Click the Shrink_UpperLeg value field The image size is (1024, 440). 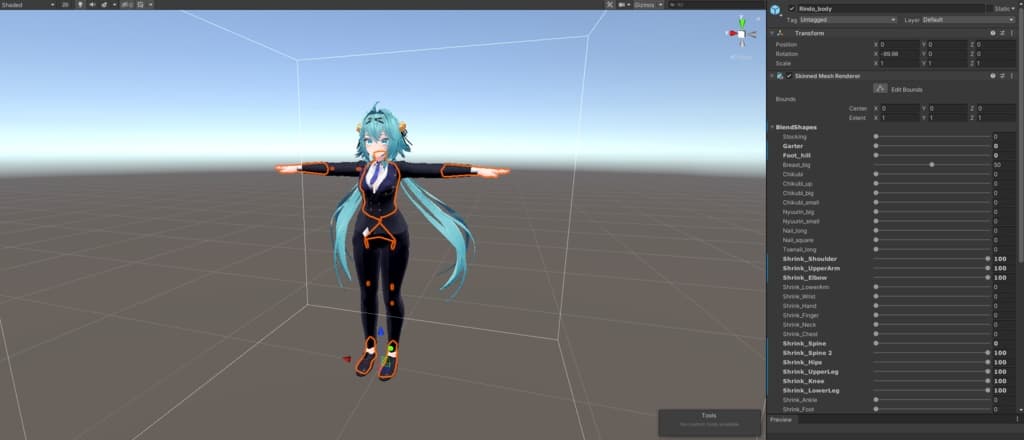coord(1004,371)
